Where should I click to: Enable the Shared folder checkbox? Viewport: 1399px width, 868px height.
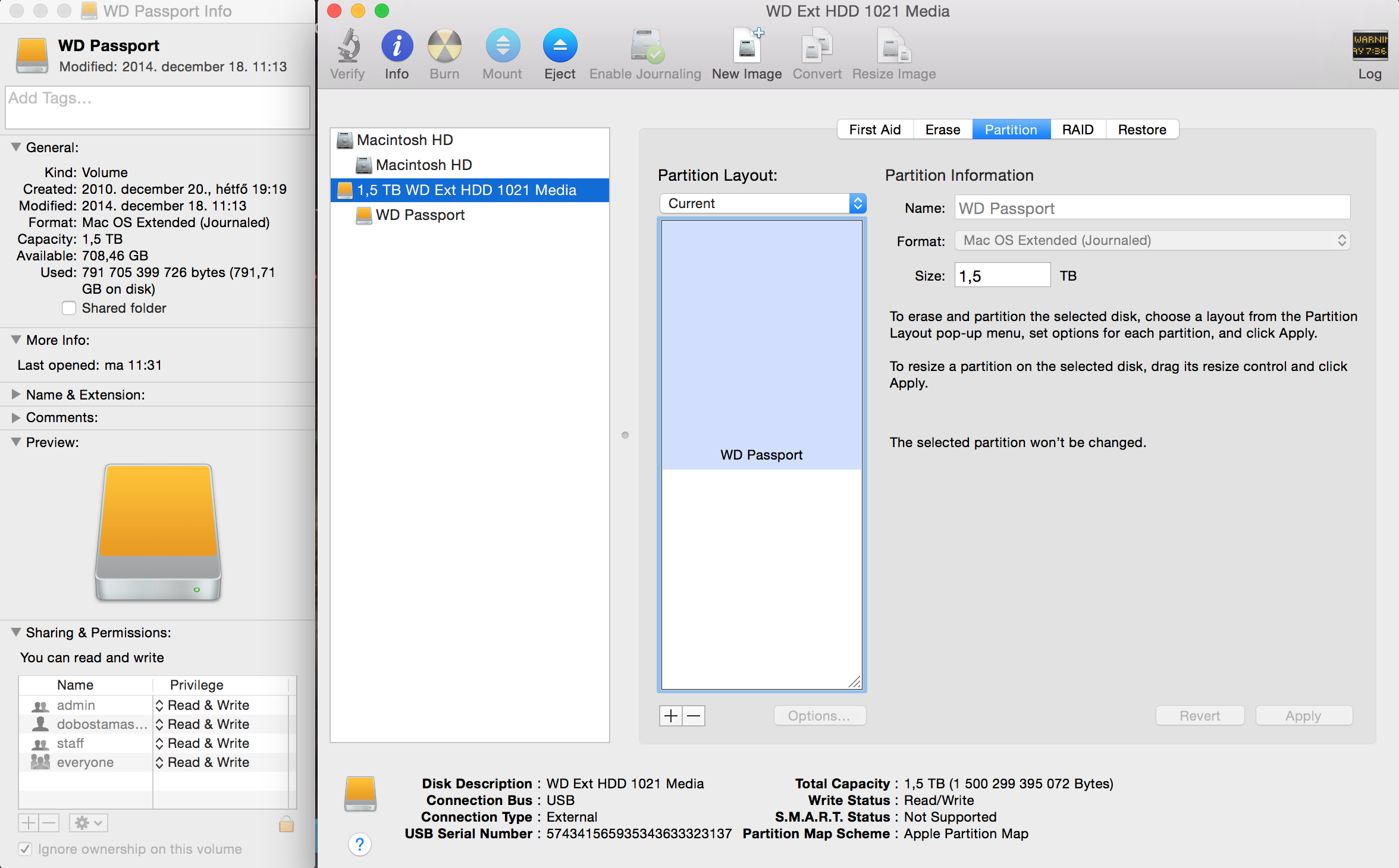(70, 308)
